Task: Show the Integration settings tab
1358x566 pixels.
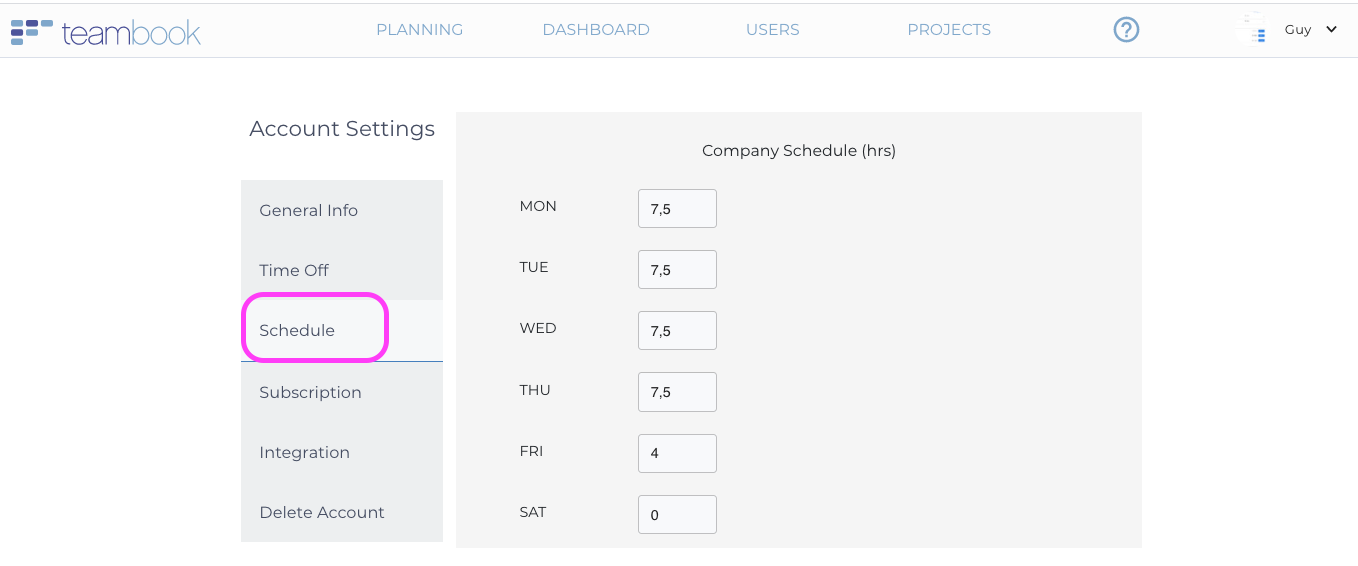Action: coord(304,452)
